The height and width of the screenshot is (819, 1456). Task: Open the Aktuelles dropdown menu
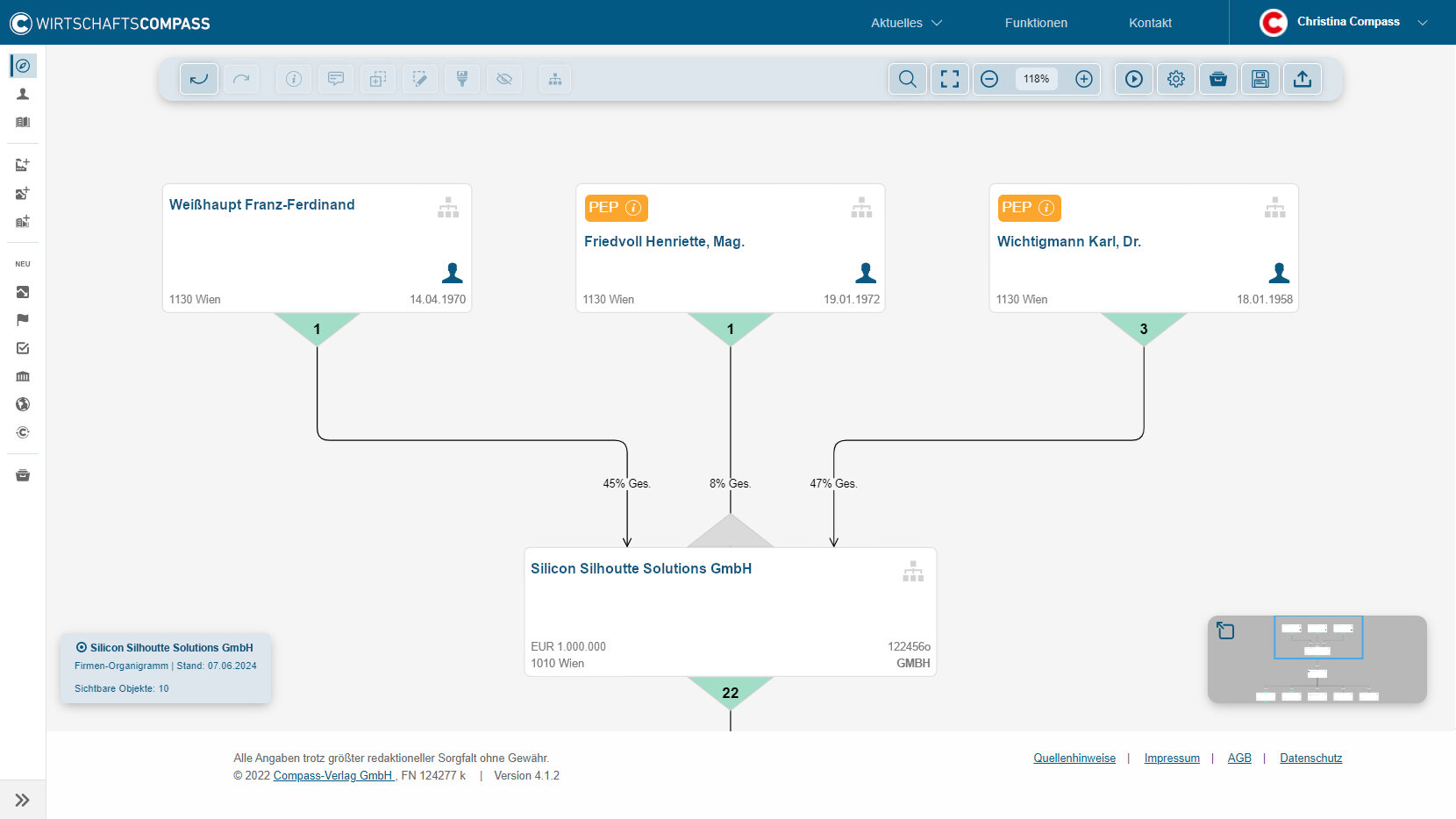tap(906, 23)
